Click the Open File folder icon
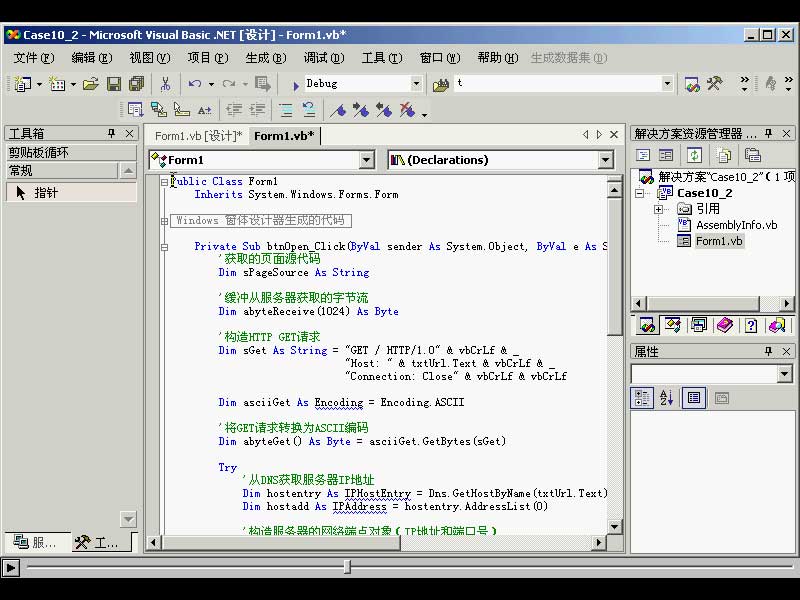800x600 pixels. 90,84
